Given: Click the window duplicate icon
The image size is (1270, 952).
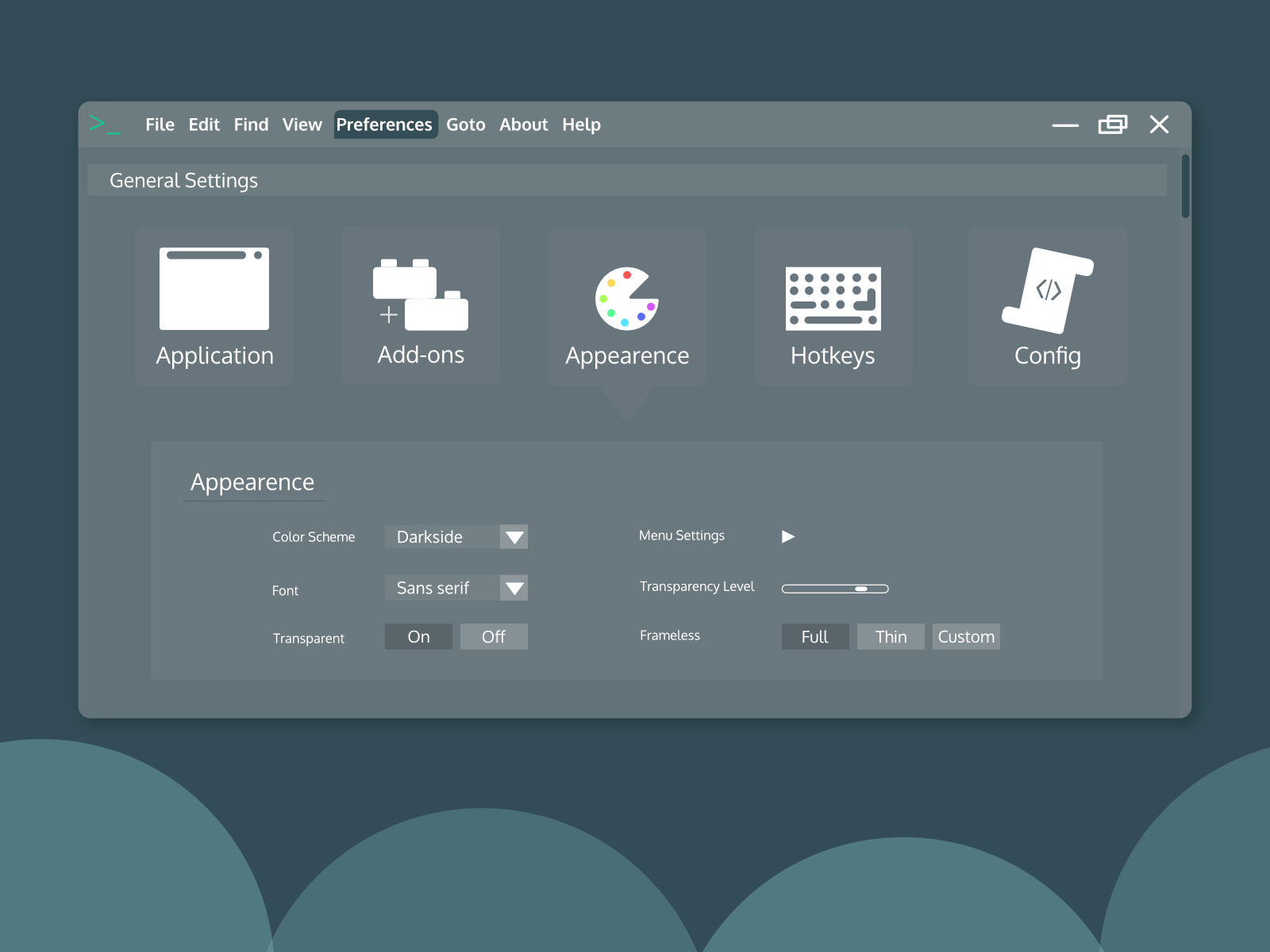Looking at the screenshot, I should click(x=1113, y=125).
